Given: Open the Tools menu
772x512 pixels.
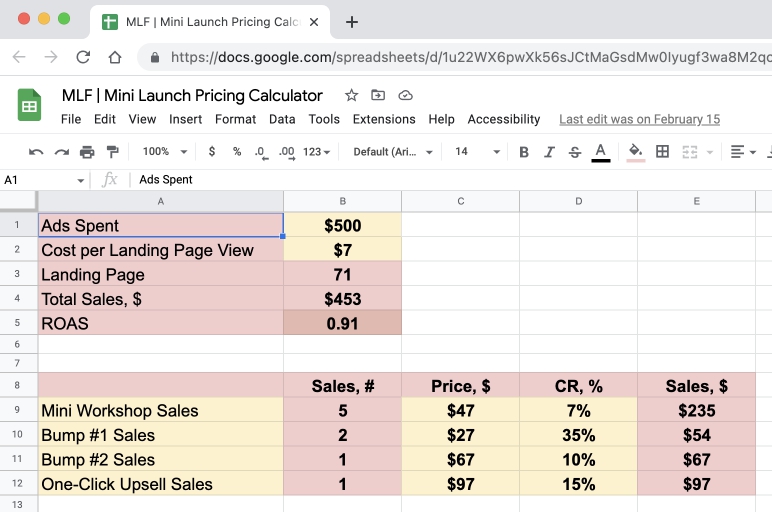Looking at the screenshot, I should coord(324,119).
